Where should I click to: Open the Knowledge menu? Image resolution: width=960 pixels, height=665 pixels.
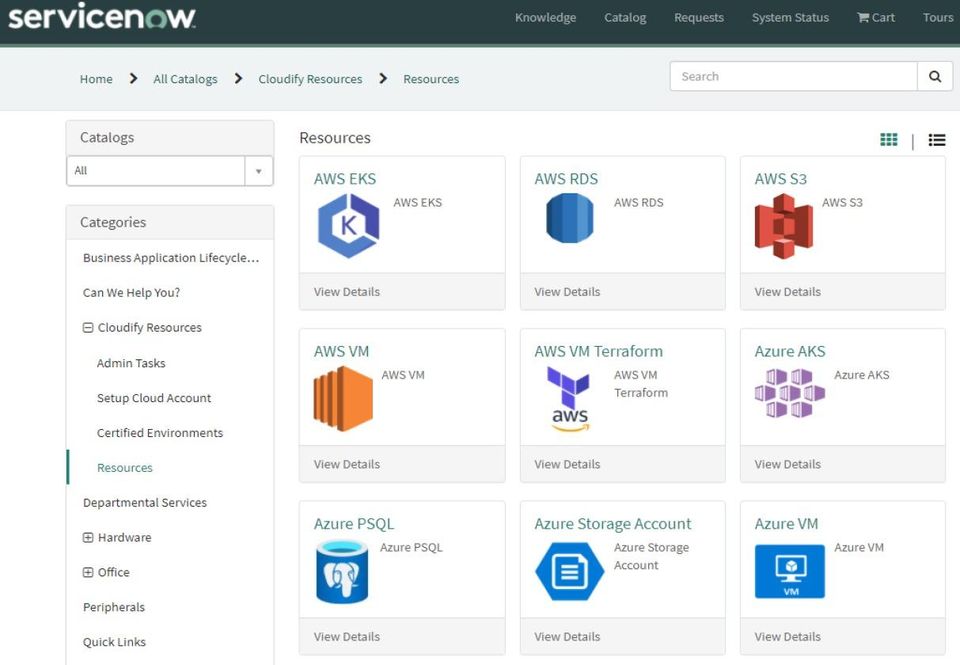pos(546,18)
